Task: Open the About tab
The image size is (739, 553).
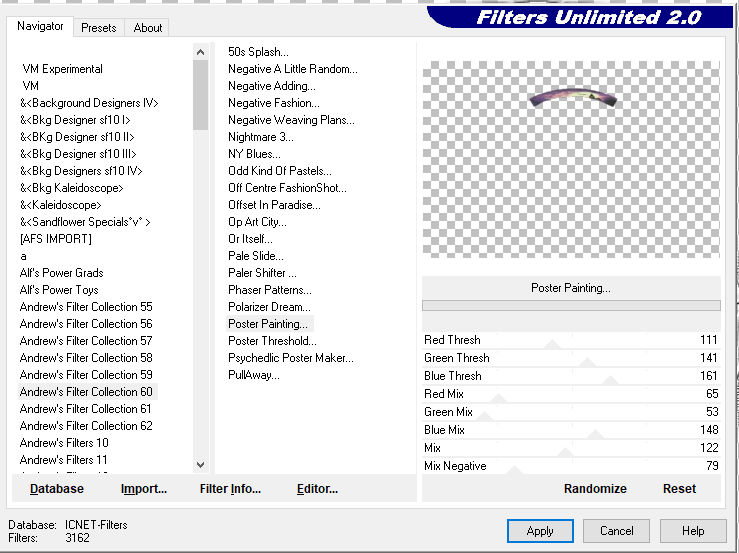Action: pos(148,28)
